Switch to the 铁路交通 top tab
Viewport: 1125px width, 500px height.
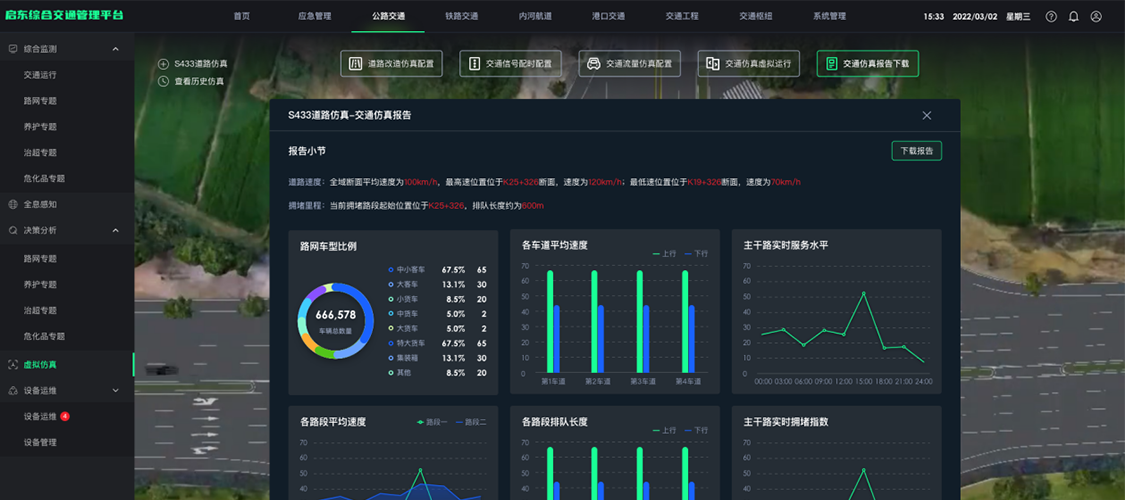tap(462, 17)
